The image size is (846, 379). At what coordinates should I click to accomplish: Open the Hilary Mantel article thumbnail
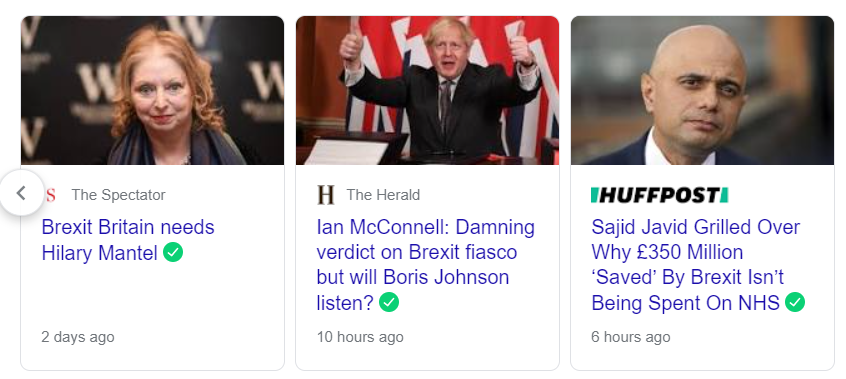coord(153,90)
